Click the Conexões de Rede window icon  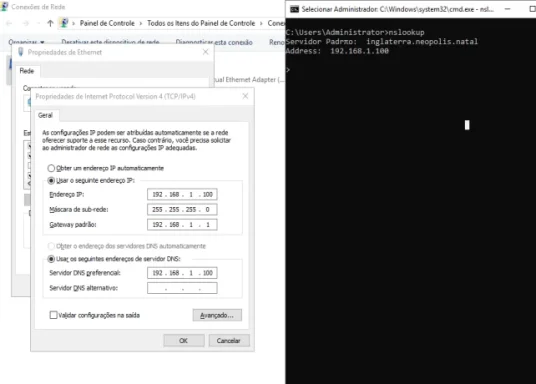(x=4, y=6)
